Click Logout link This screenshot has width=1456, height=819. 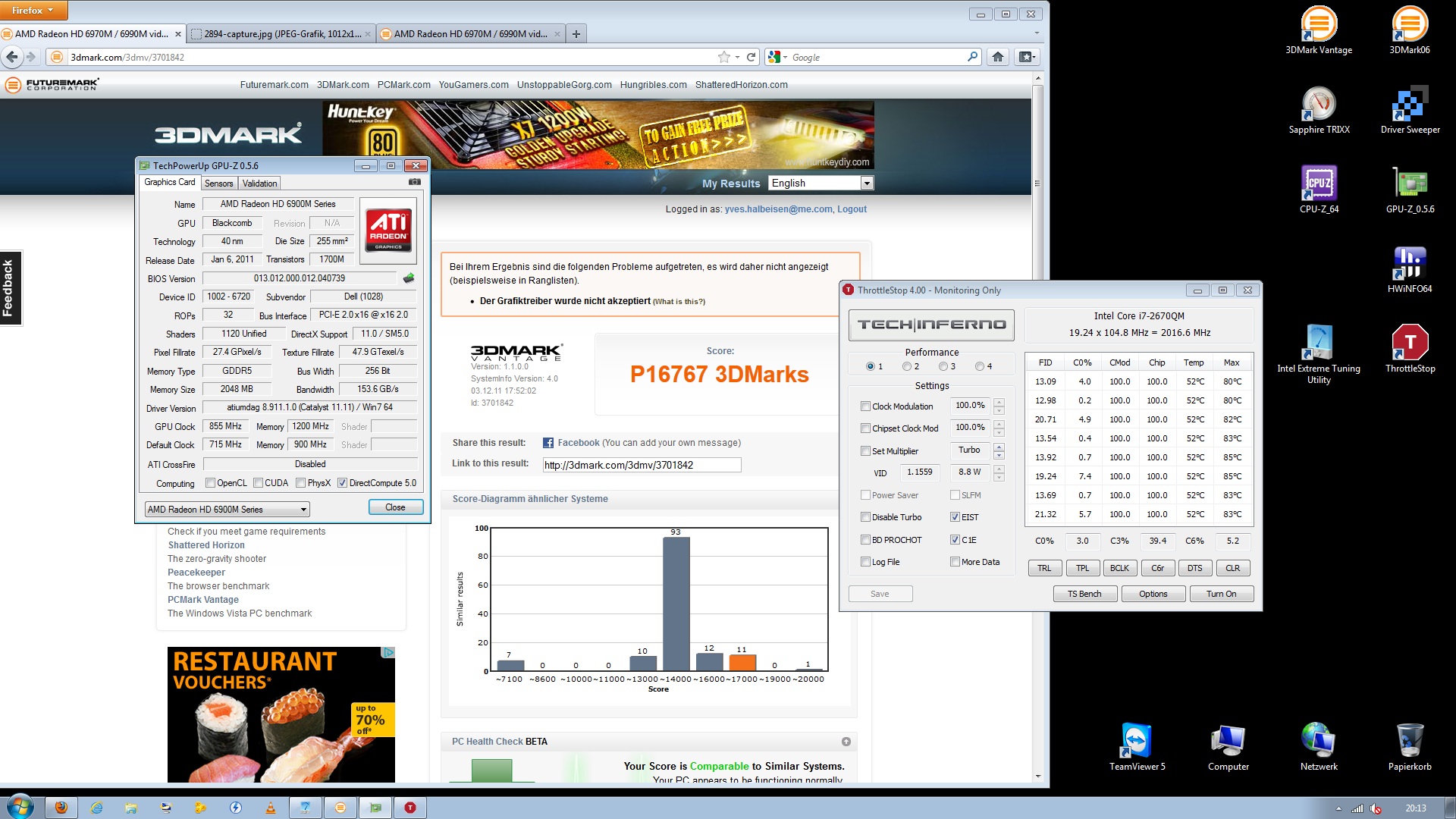(852, 209)
